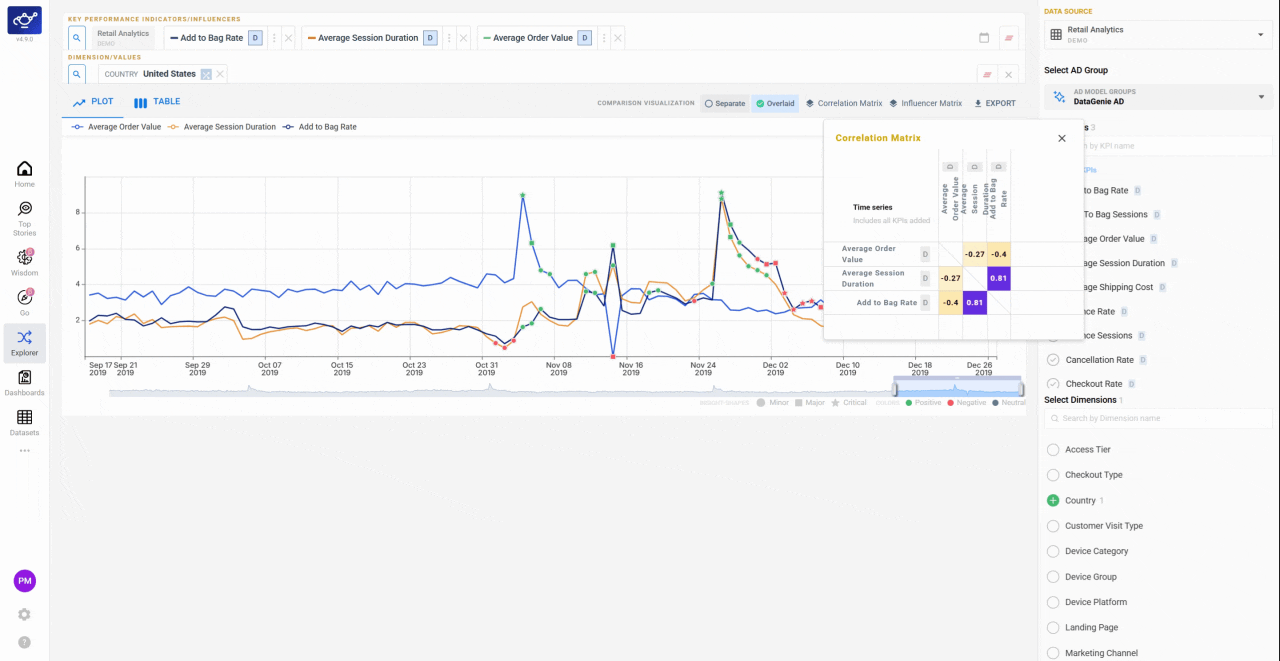Open the Go section
1280x661 pixels.
24,302
